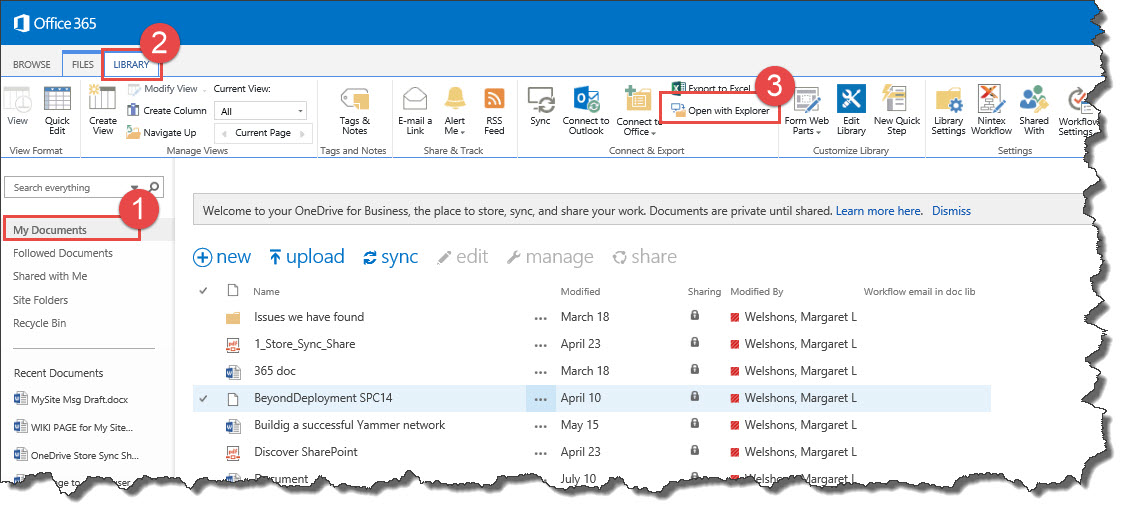Screen dimensions: 1129x516
Task: Click Connect to Outlook icon
Action: (585, 101)
